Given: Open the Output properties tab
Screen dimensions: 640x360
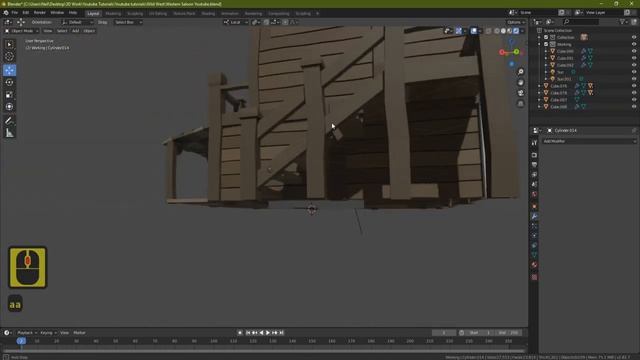Looking at the screenshot, I should [534, 165].
